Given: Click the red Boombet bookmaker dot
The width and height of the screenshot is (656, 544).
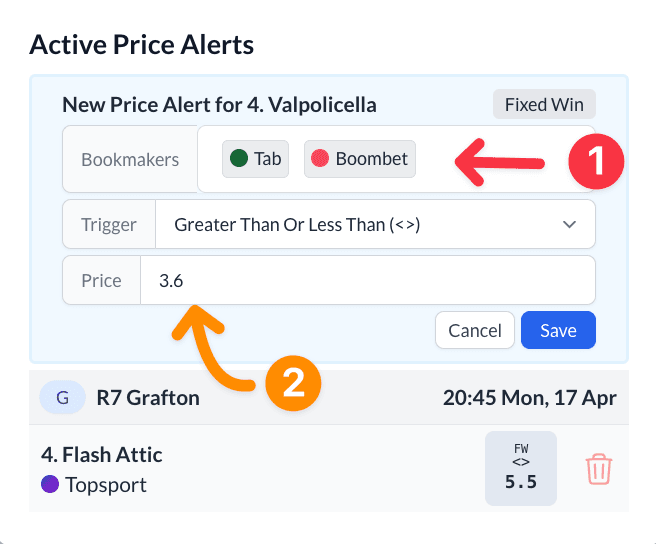Looking at the screenshot, I should 320,158.
